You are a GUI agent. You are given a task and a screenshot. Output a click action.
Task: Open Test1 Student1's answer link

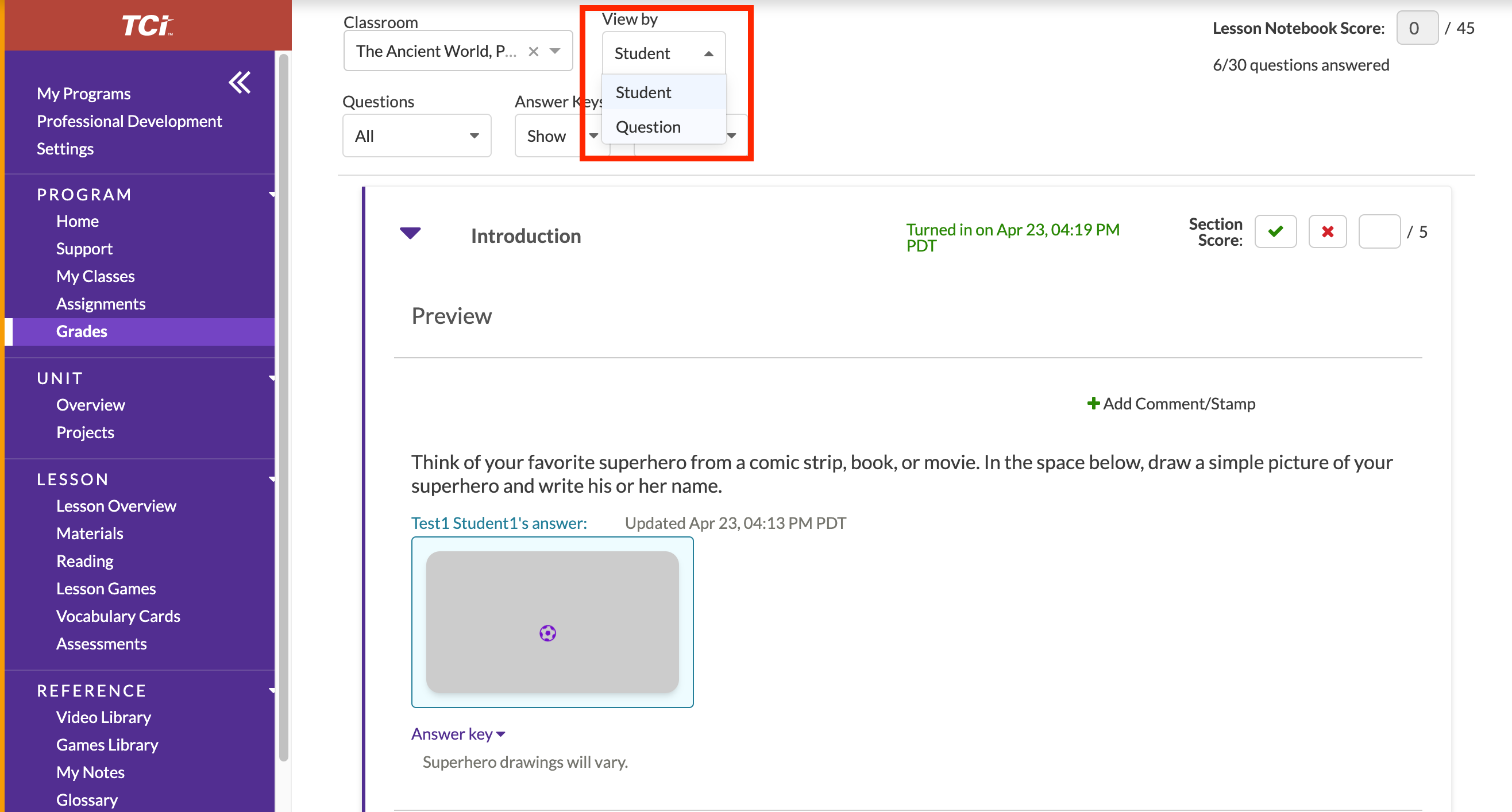499,523
